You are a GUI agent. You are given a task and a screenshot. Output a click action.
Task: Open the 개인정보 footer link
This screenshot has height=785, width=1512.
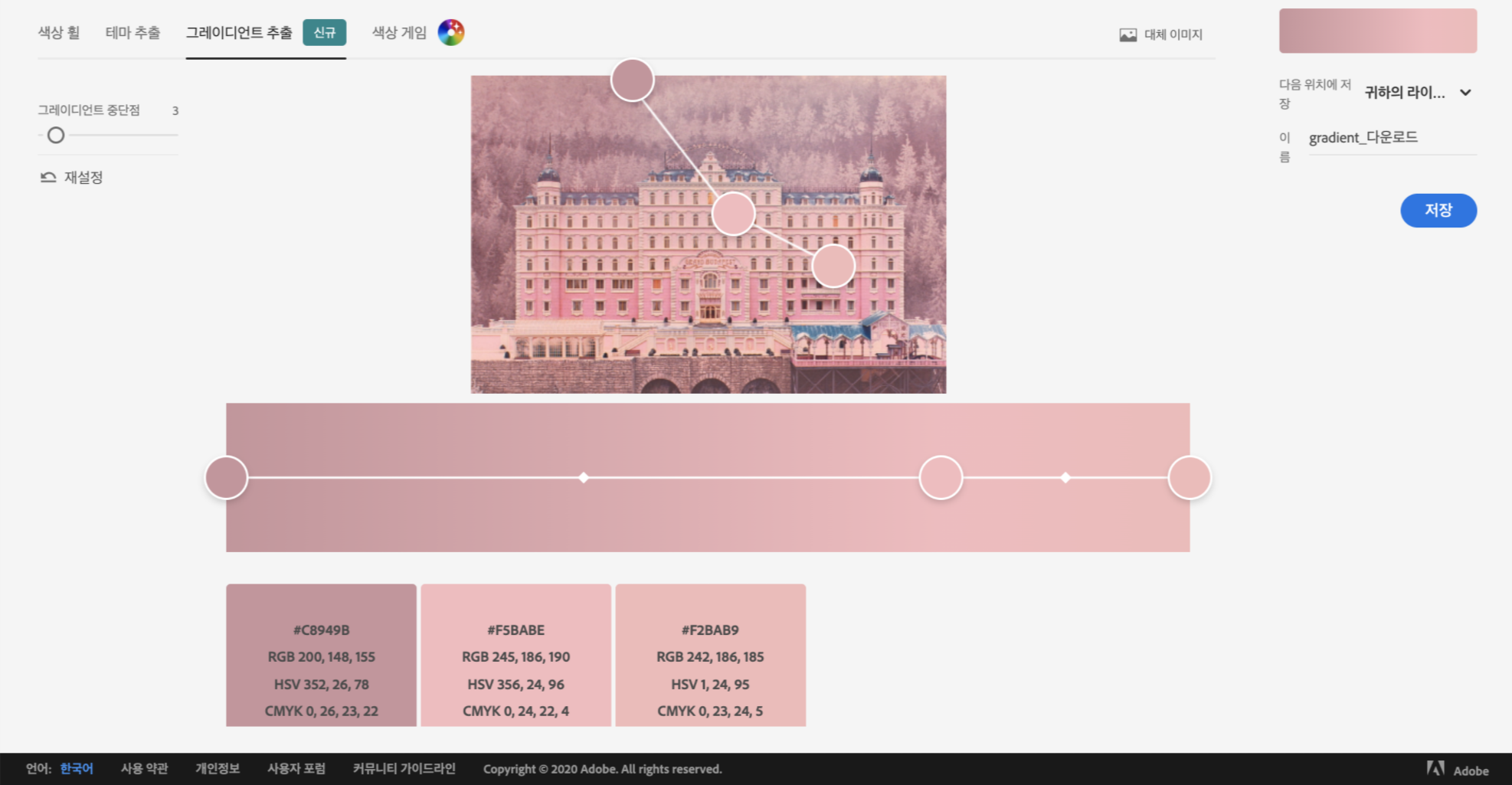pos(218,768)
